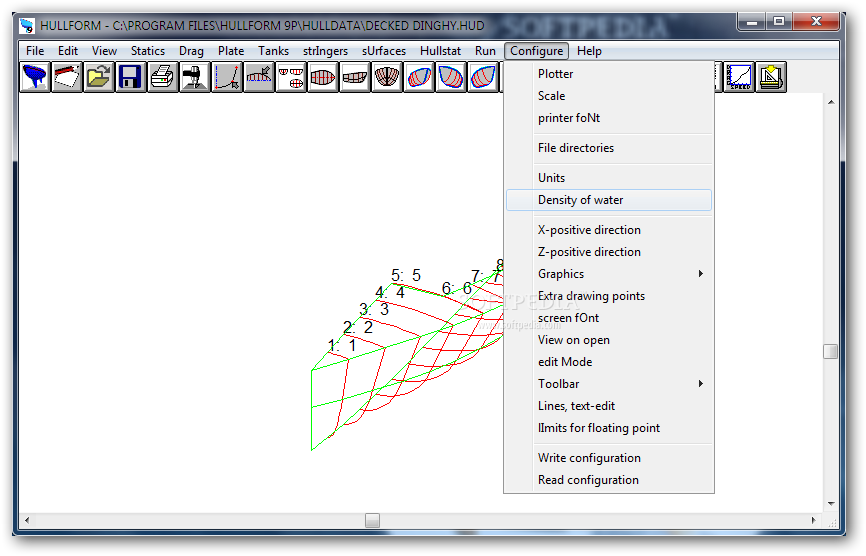The height and width of the screenshot is (556, 866).
Task: Click the curve editing icon with pointer
Action: (x=227, y=77)
